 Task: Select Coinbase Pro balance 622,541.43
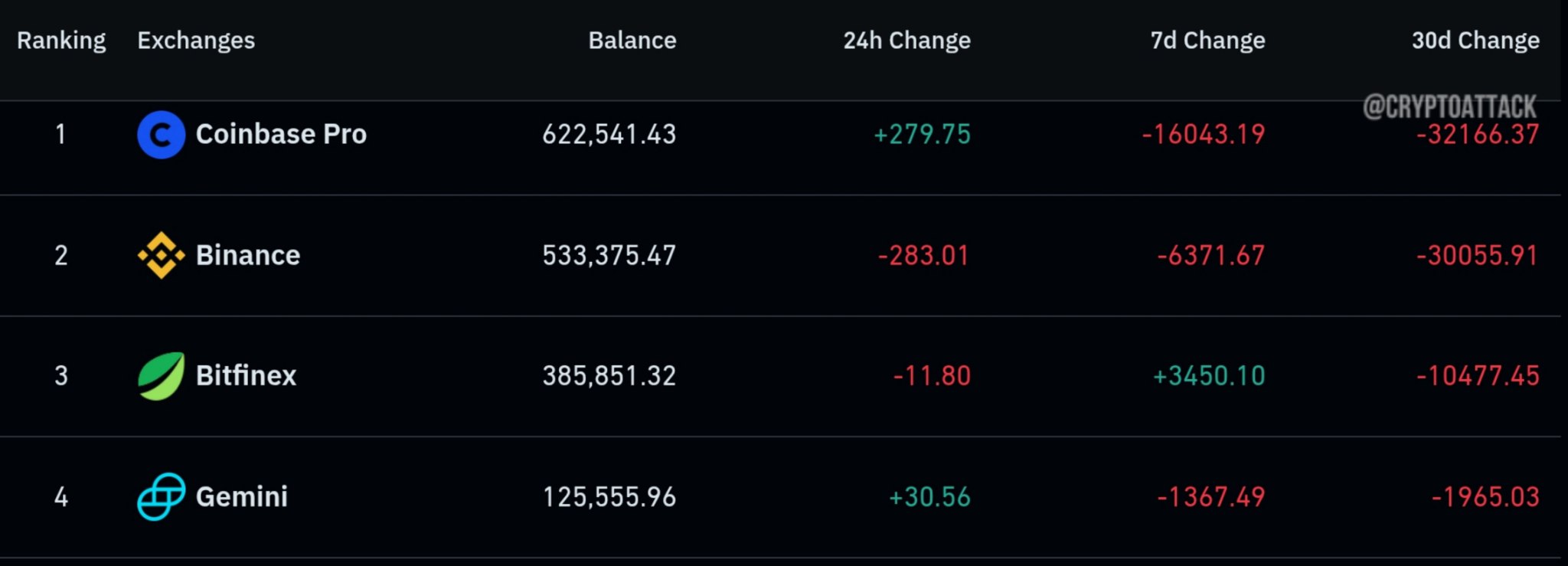pos(609,135)
